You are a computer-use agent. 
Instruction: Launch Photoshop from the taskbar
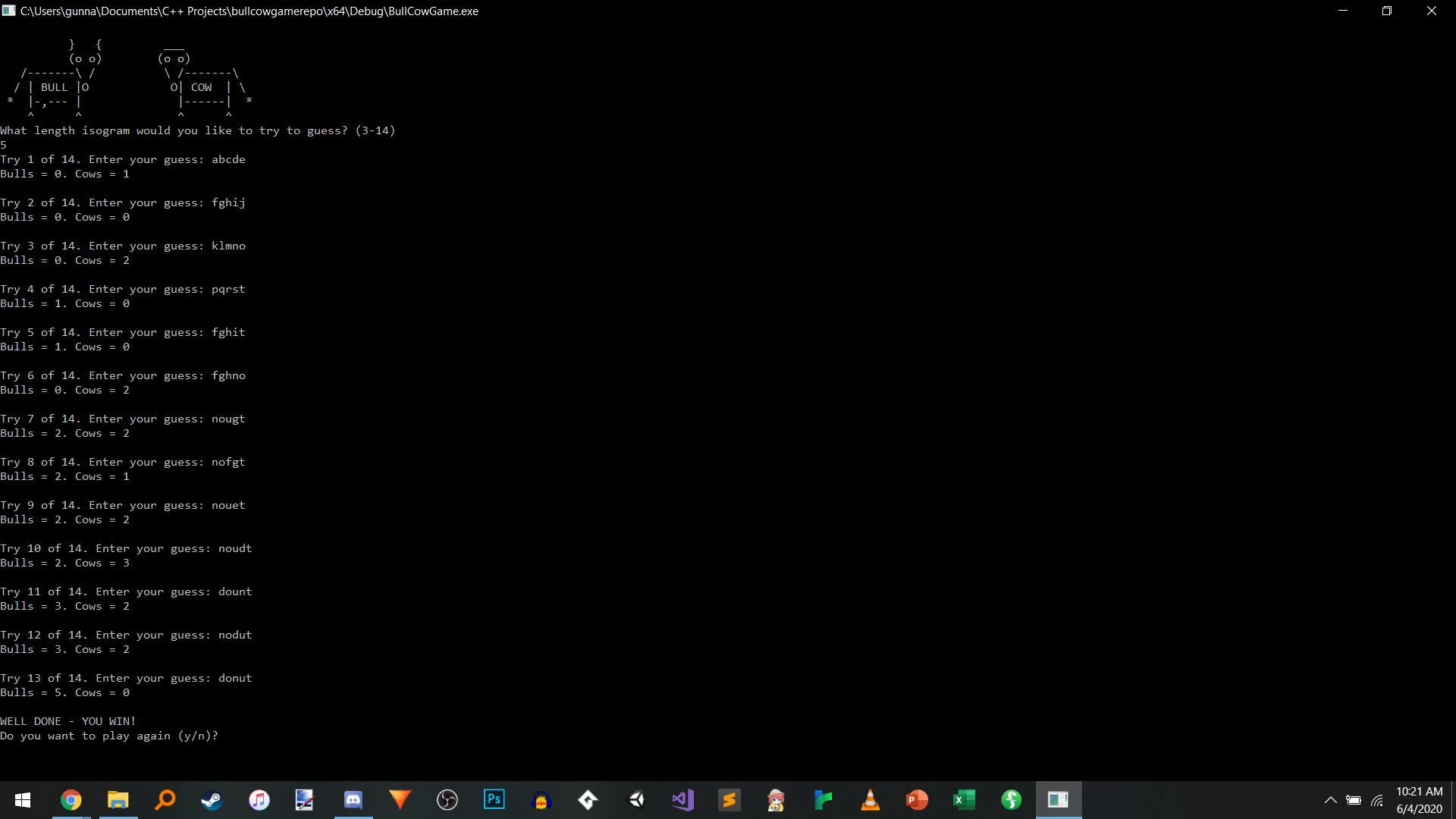click(x=494, y=800)
